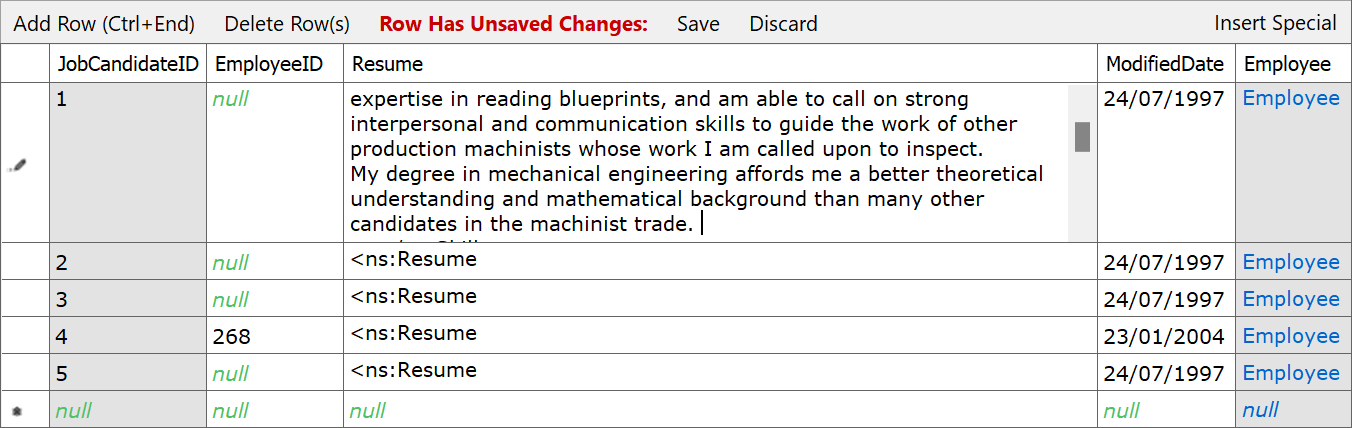Open the Employee link for row 4
This screenshot has height=428, width=1352.
[x=1291, y=336]
